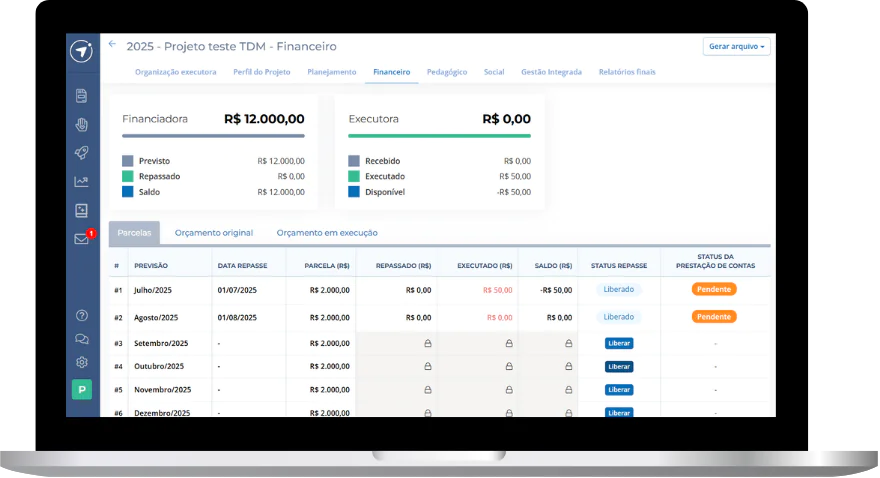Open the rocket icon in sidebar
Image resolution: width=880 pixels, height=478 pixels.
[x=81, y=153]
